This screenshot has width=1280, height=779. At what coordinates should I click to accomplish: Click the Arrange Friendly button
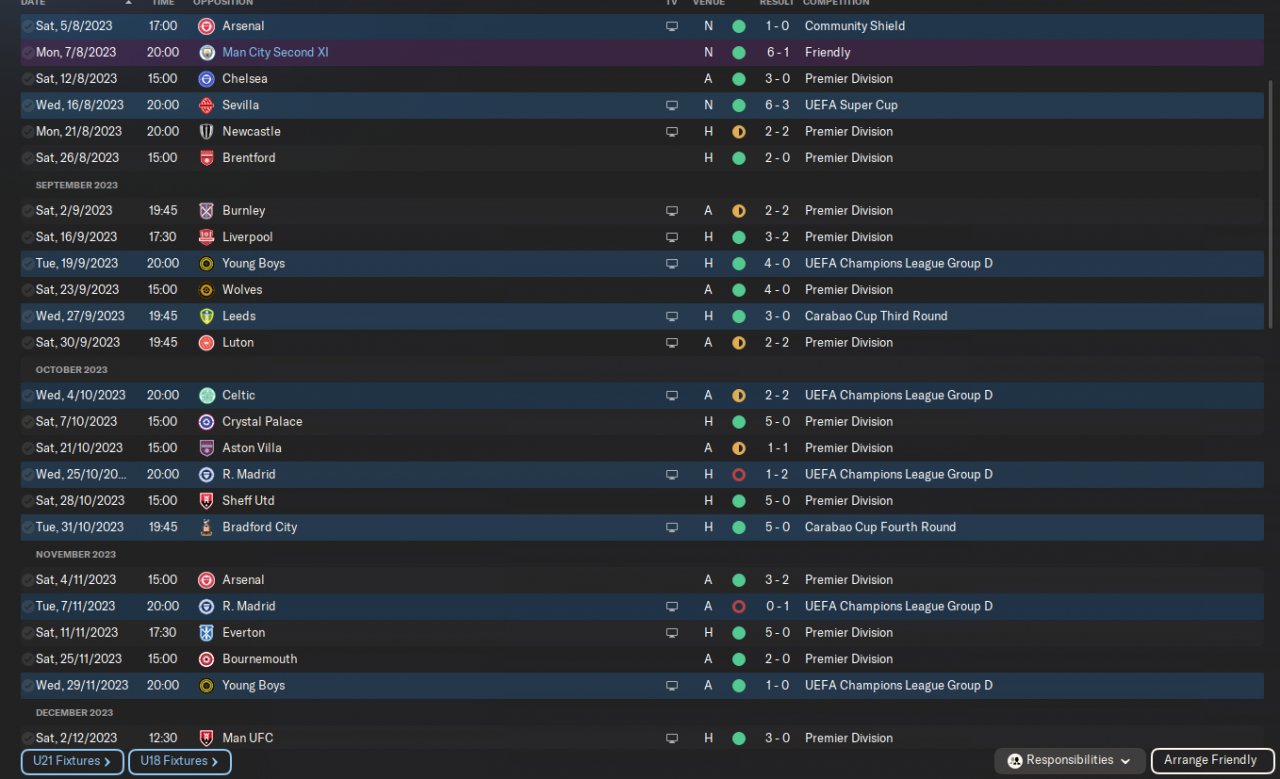click(x=1211, y=761)
